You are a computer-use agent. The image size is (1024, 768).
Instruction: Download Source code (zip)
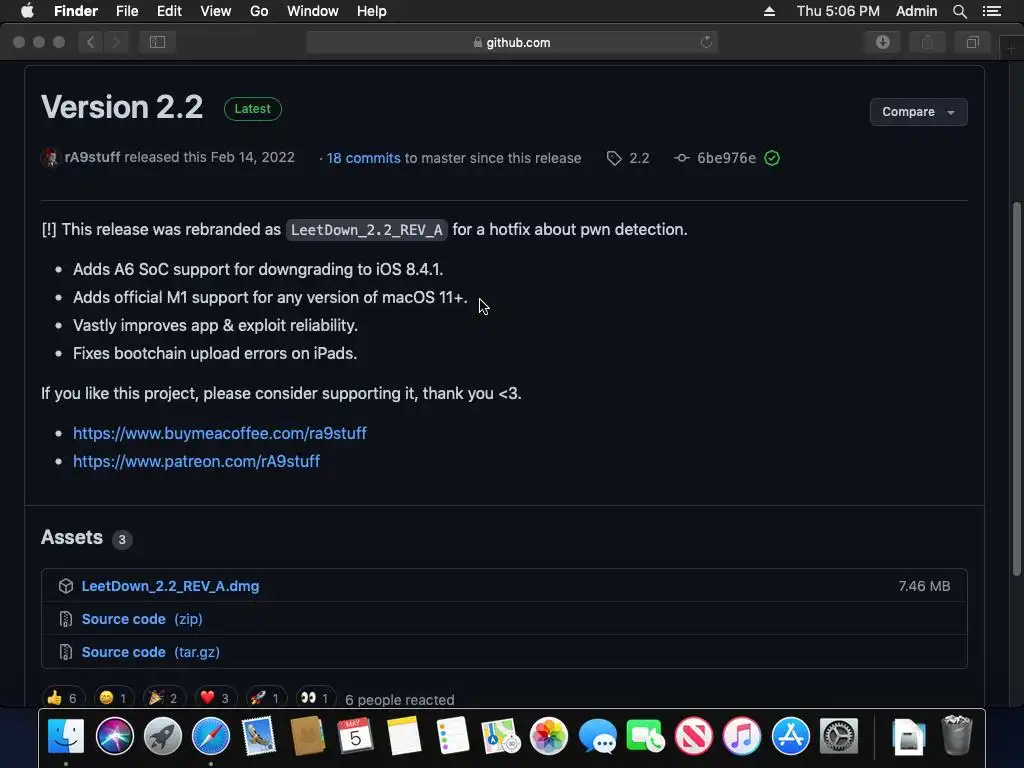pos(142,618)
